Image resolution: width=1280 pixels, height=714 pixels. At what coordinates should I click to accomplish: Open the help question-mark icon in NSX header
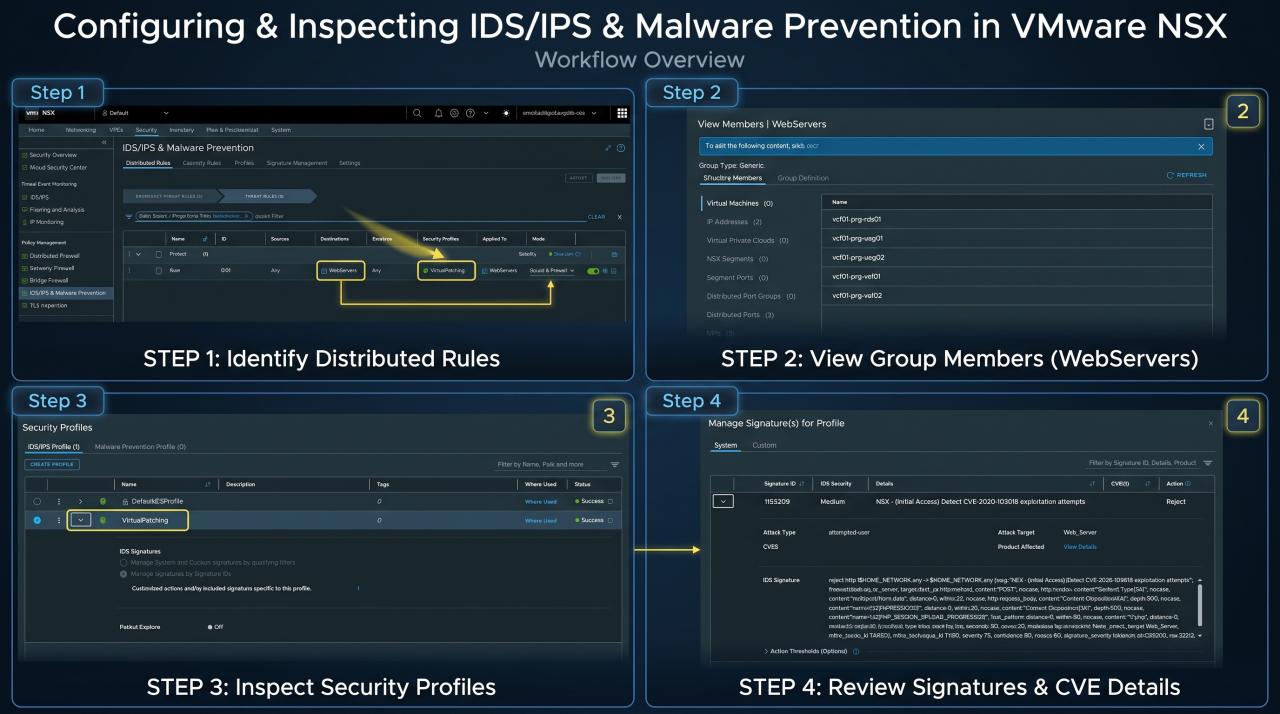[470, 113]
